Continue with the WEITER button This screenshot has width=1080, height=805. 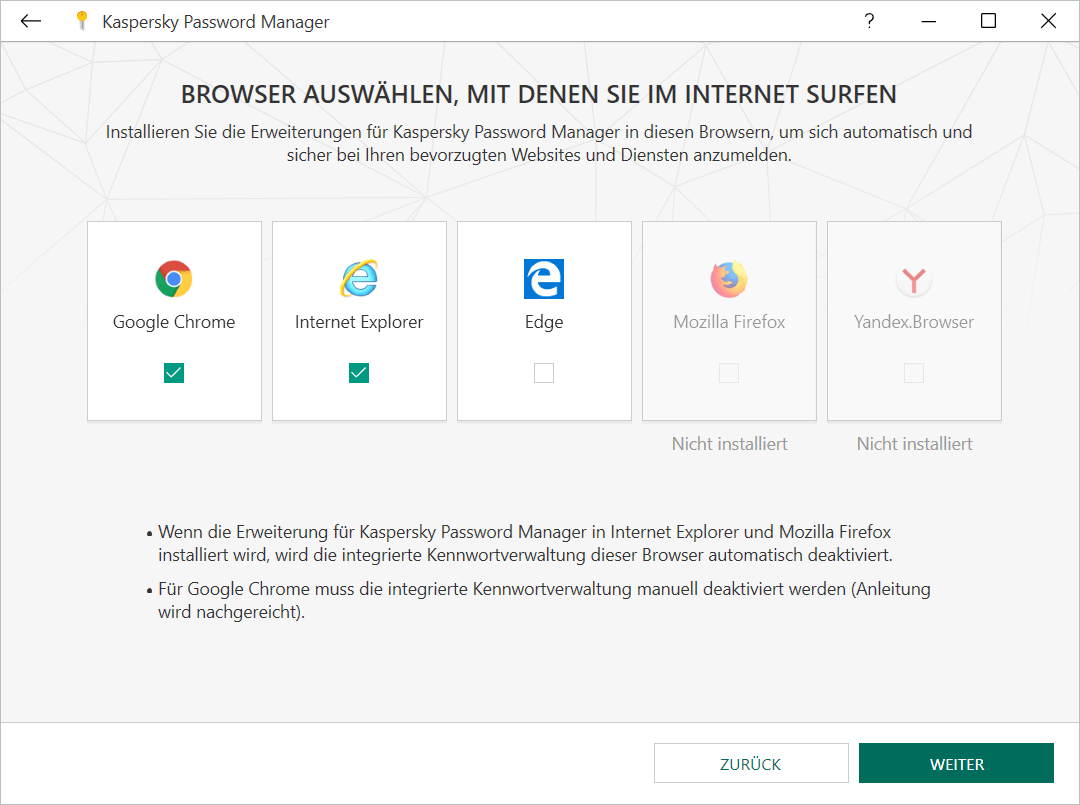956,763
